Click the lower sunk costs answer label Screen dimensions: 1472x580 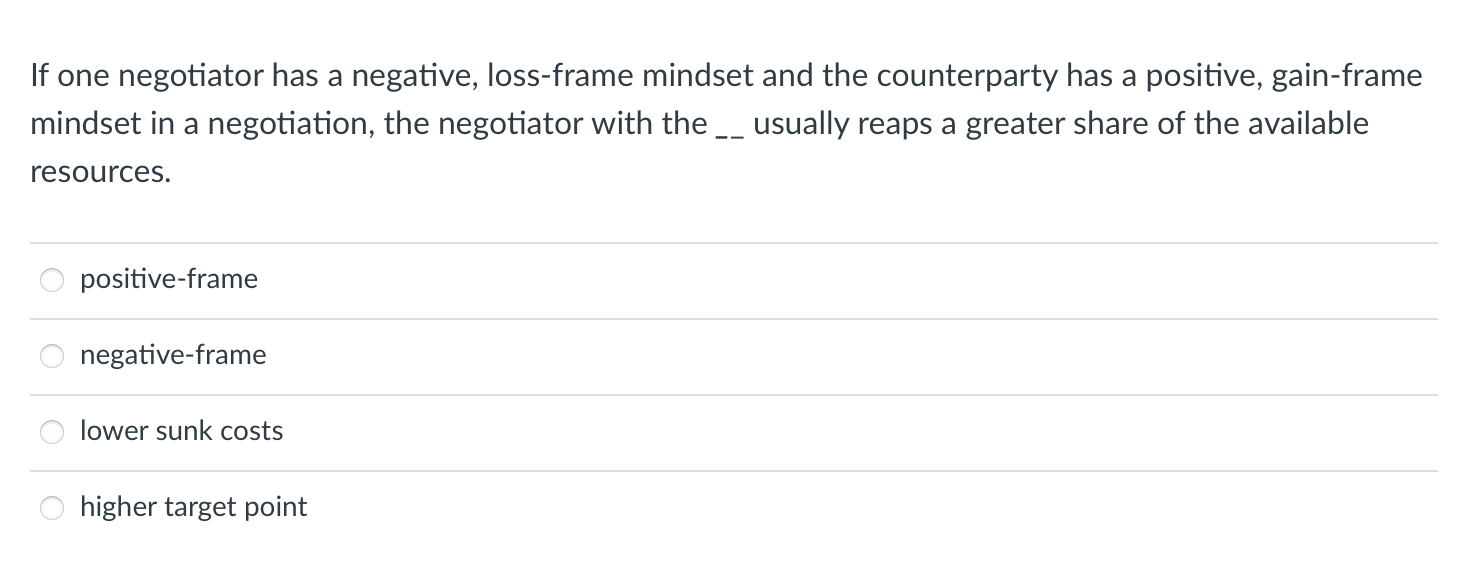[181, 431]
